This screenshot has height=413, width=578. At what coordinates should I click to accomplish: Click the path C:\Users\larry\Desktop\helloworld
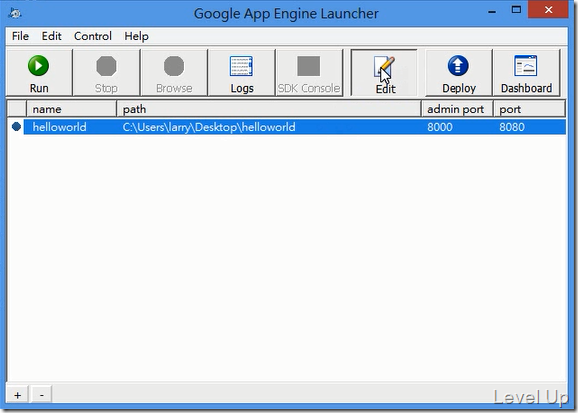(x=209, y=127)
